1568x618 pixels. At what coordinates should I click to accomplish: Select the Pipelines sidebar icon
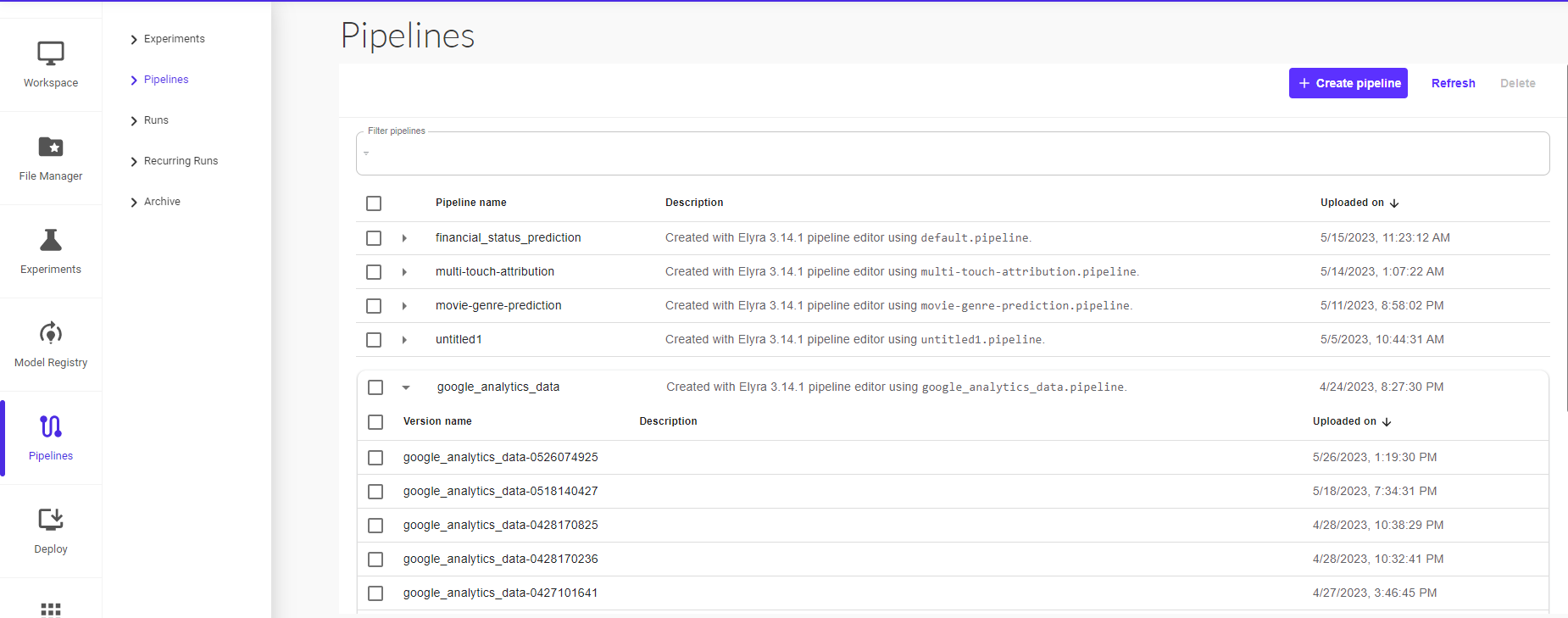51,426
